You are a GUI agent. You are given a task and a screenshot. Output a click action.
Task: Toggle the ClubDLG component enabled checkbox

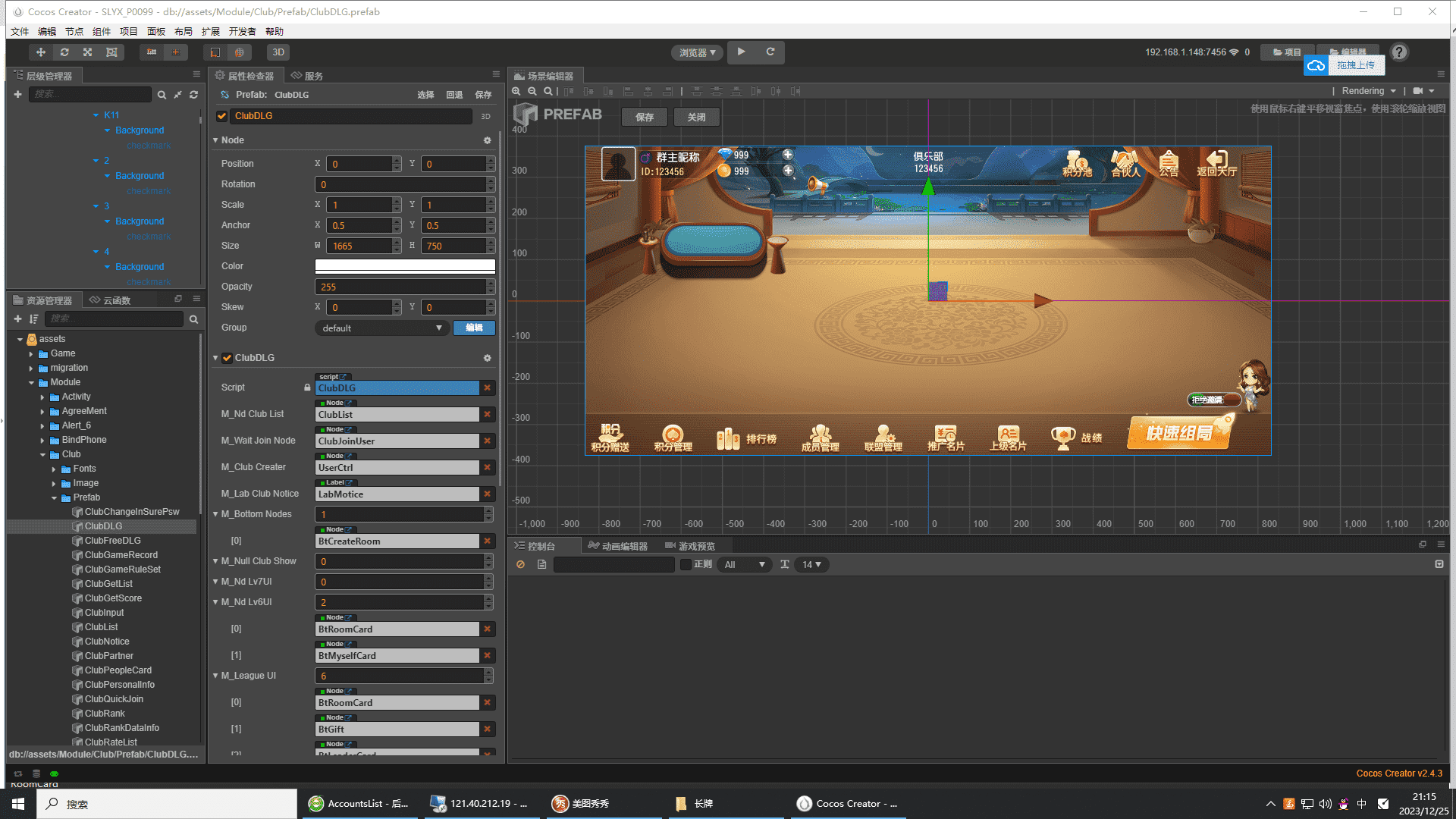[x=227, y=358]
